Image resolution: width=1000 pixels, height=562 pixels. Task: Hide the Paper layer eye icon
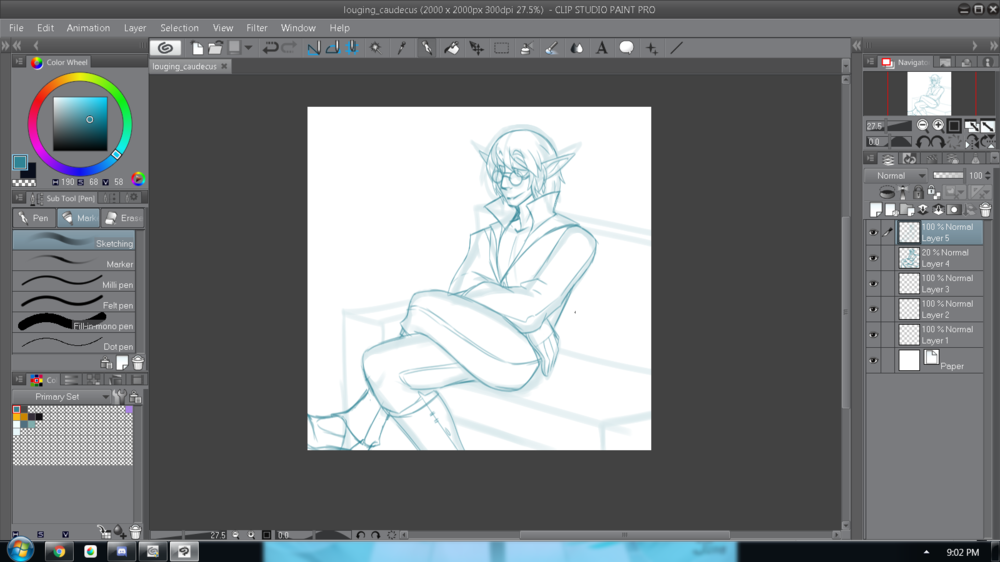tap(873, 361)
